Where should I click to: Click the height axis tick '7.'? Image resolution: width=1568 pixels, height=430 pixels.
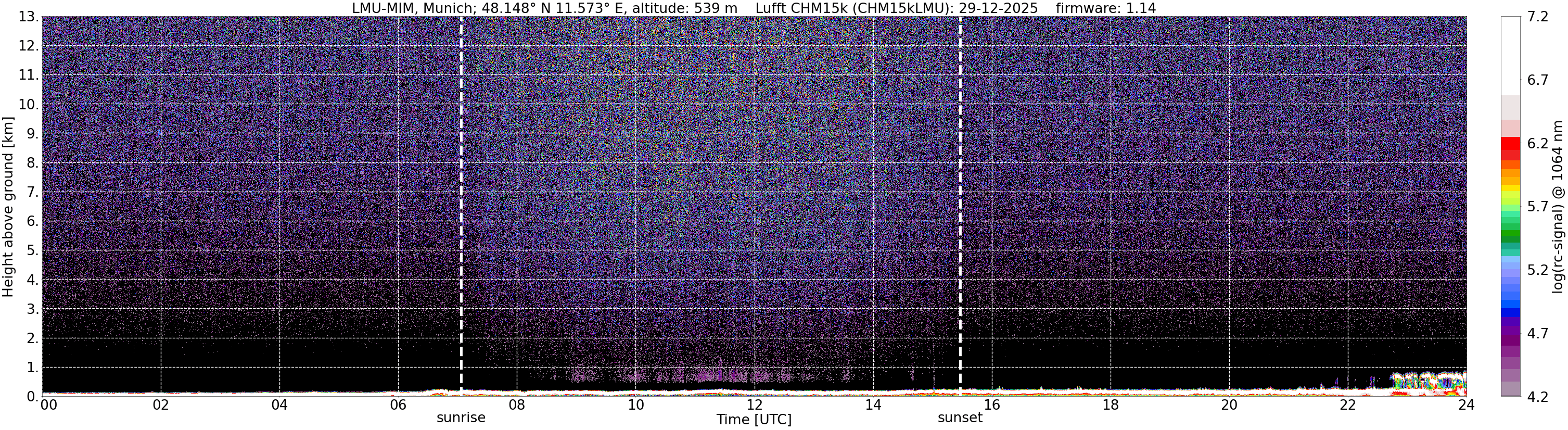(32, 193)
